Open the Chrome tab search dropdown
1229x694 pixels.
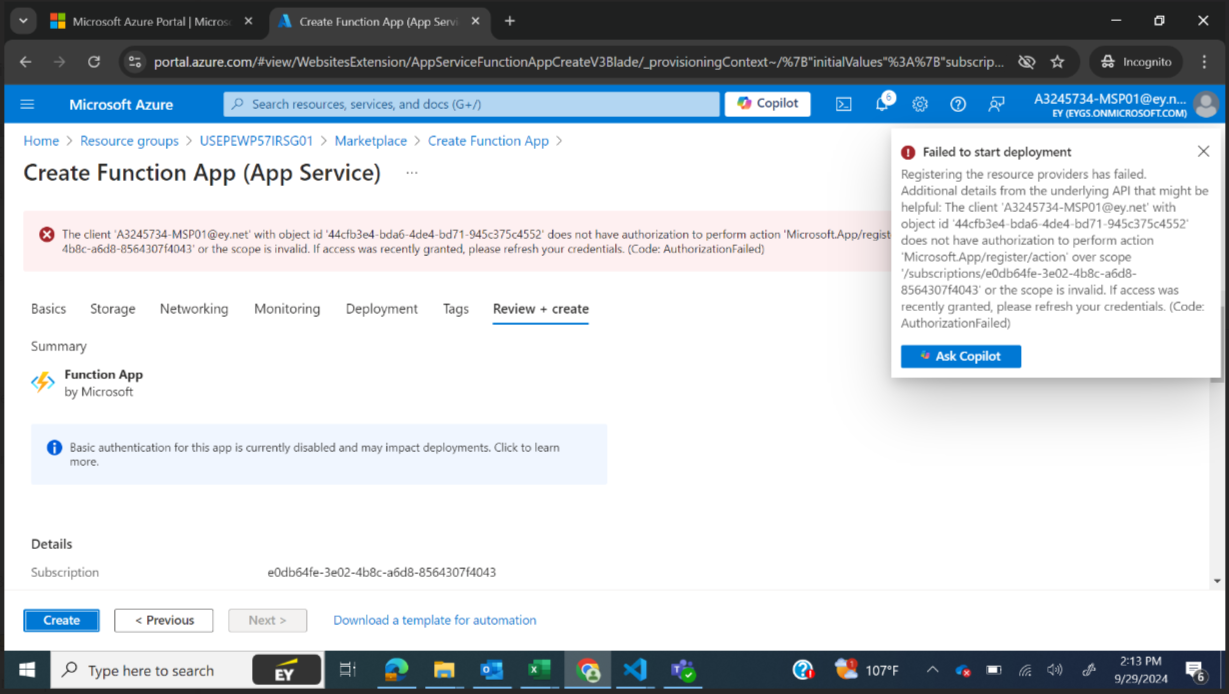tap(23, 20)
